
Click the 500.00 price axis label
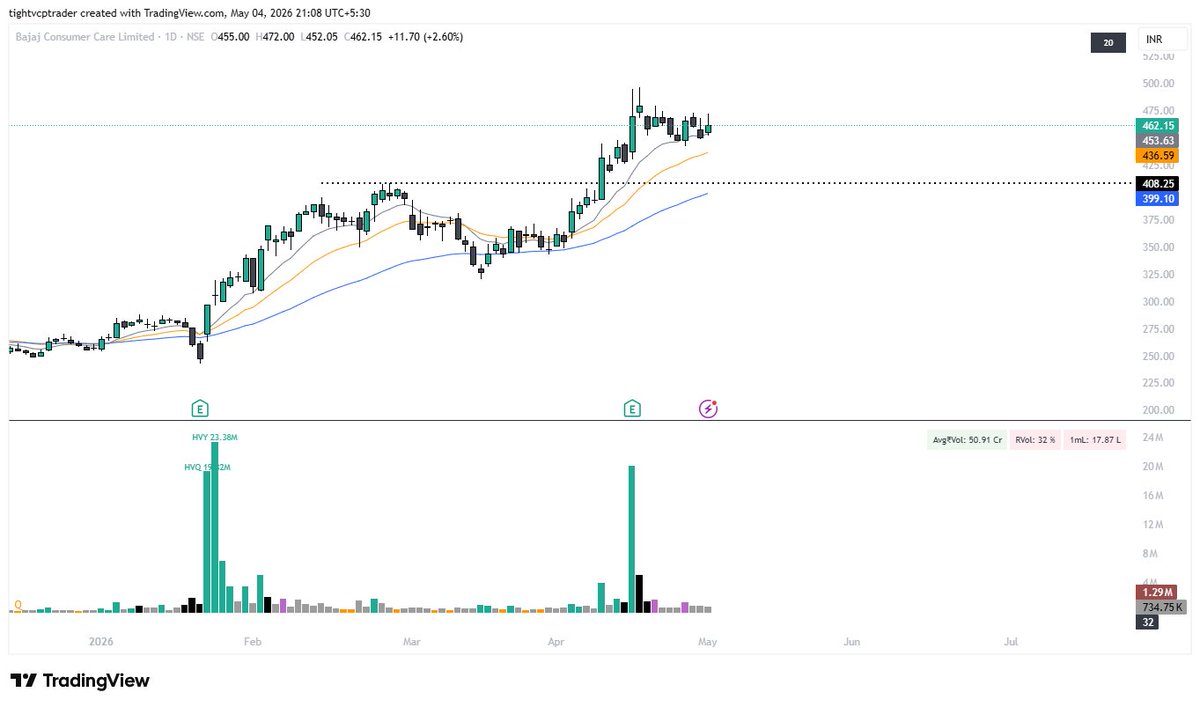(x=1156, y=84)
